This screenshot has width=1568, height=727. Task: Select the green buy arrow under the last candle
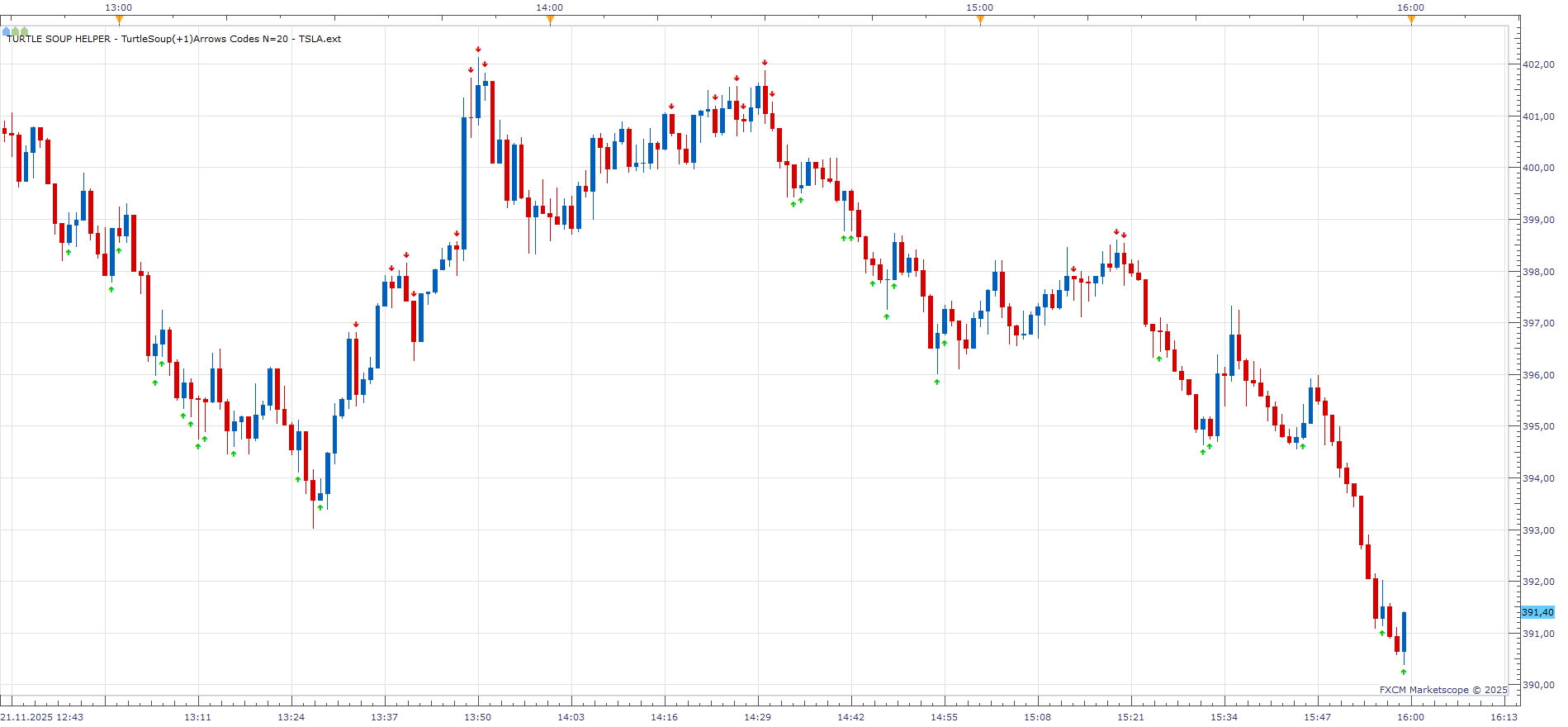1404,672
